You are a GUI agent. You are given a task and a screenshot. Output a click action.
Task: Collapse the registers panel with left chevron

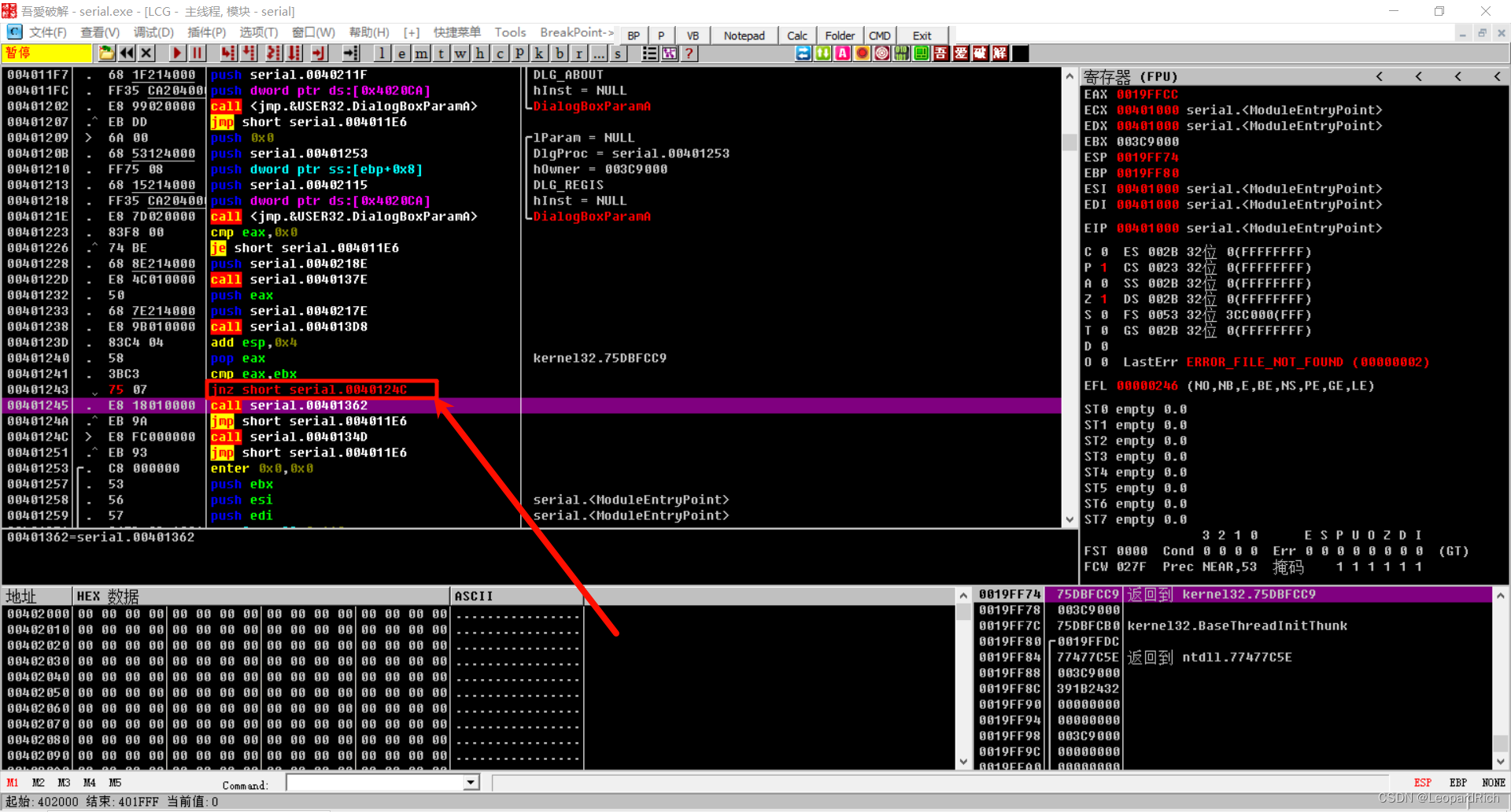tap(1380, 76)
